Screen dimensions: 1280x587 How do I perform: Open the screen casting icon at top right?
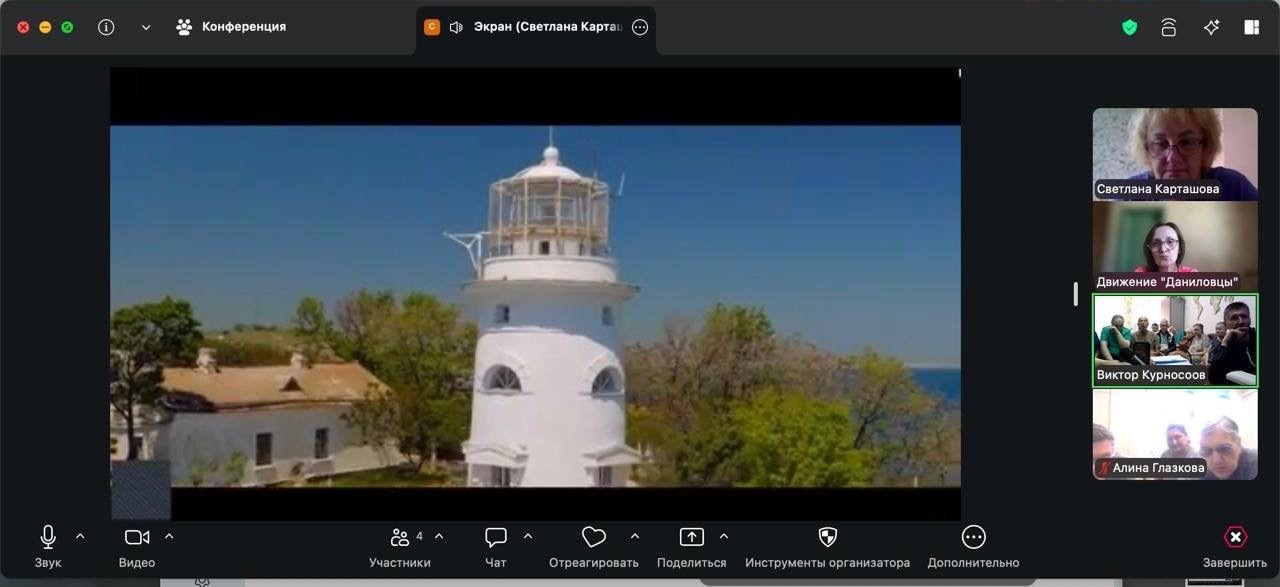point(1169,27)
